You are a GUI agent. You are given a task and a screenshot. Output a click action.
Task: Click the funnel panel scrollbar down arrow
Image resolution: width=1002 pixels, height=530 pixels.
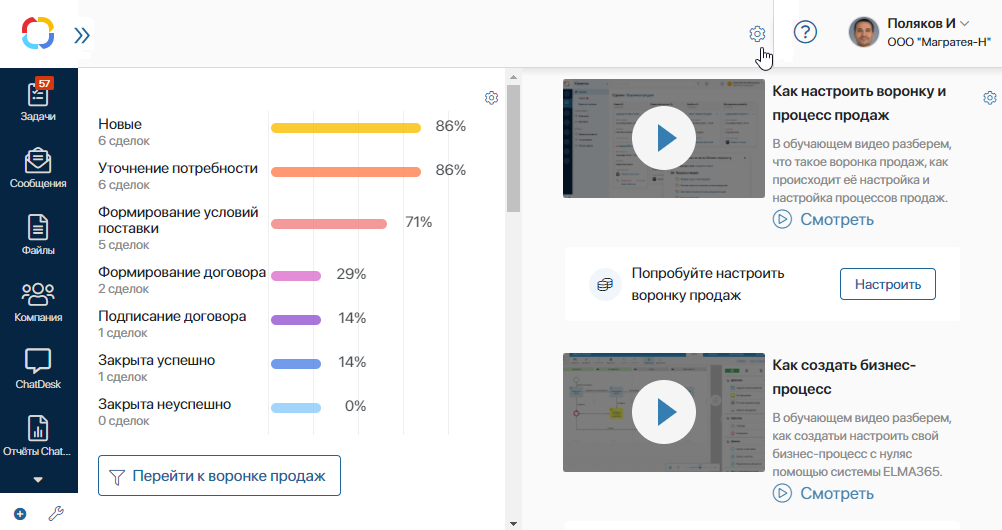point(513,524)
